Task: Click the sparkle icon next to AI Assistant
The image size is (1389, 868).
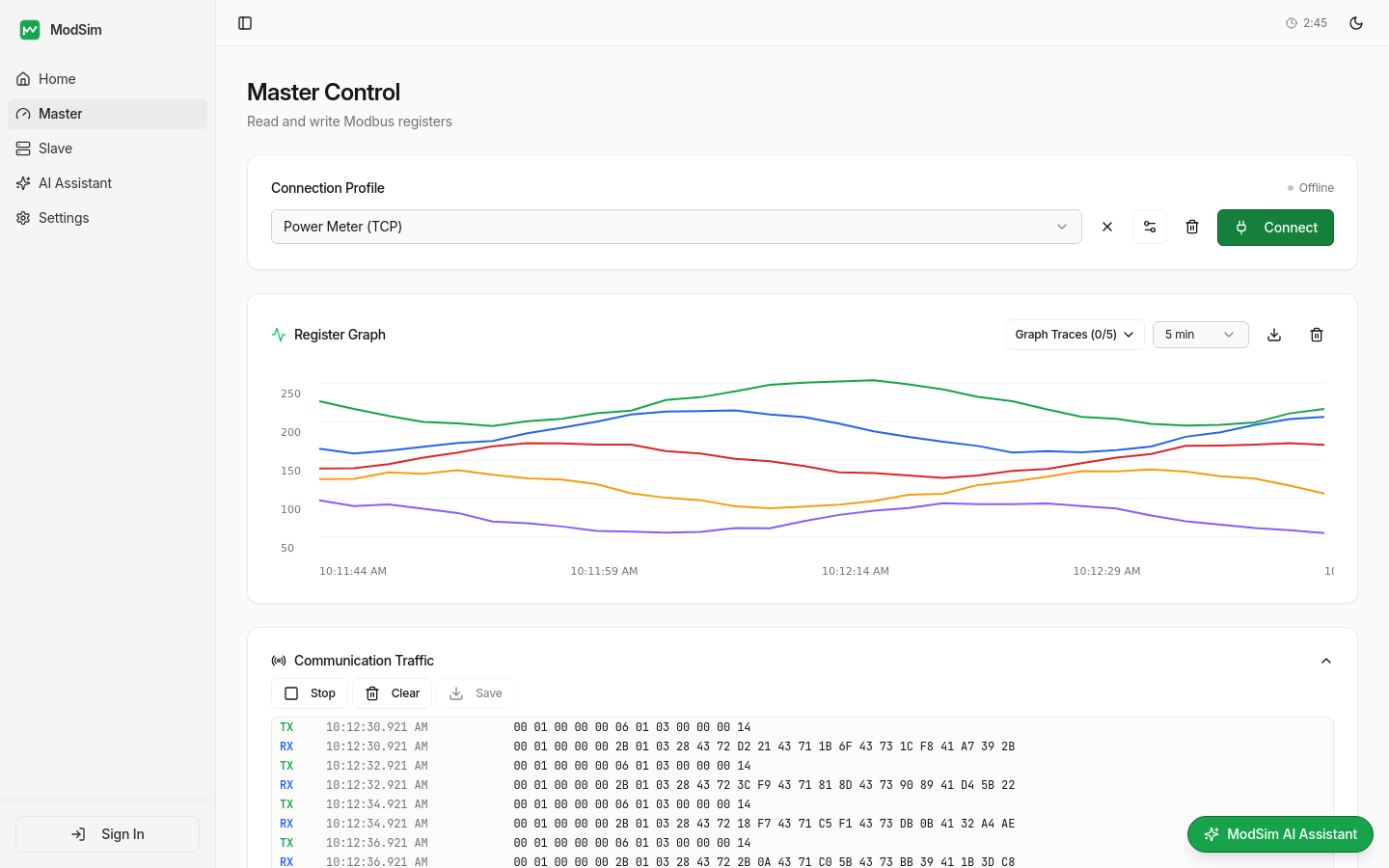Action: [23, 183]
